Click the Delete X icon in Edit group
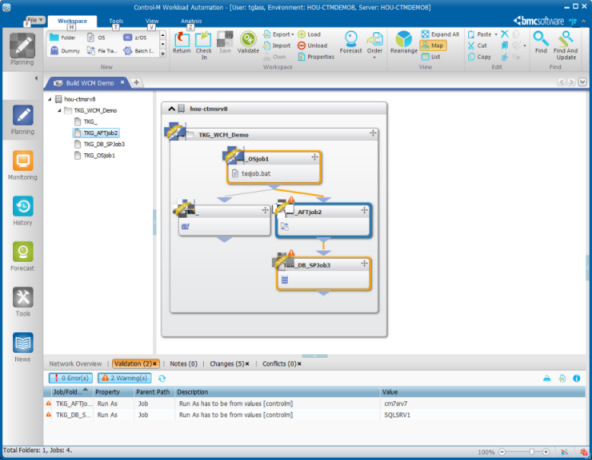592x460 pixels. tap(504, 34)
